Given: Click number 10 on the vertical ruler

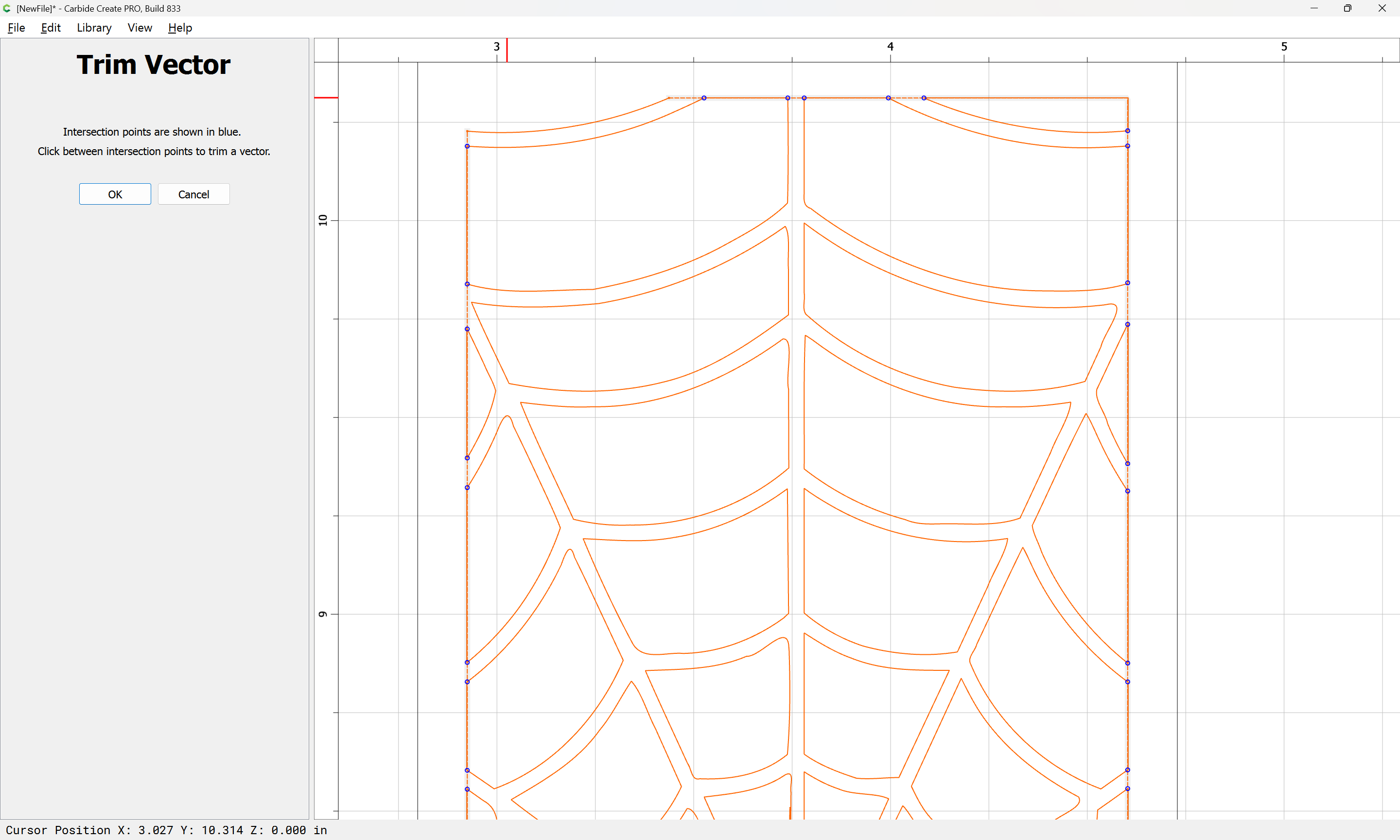Looking at the screenshot, I should pyautogui.click(x=323, y=220).
